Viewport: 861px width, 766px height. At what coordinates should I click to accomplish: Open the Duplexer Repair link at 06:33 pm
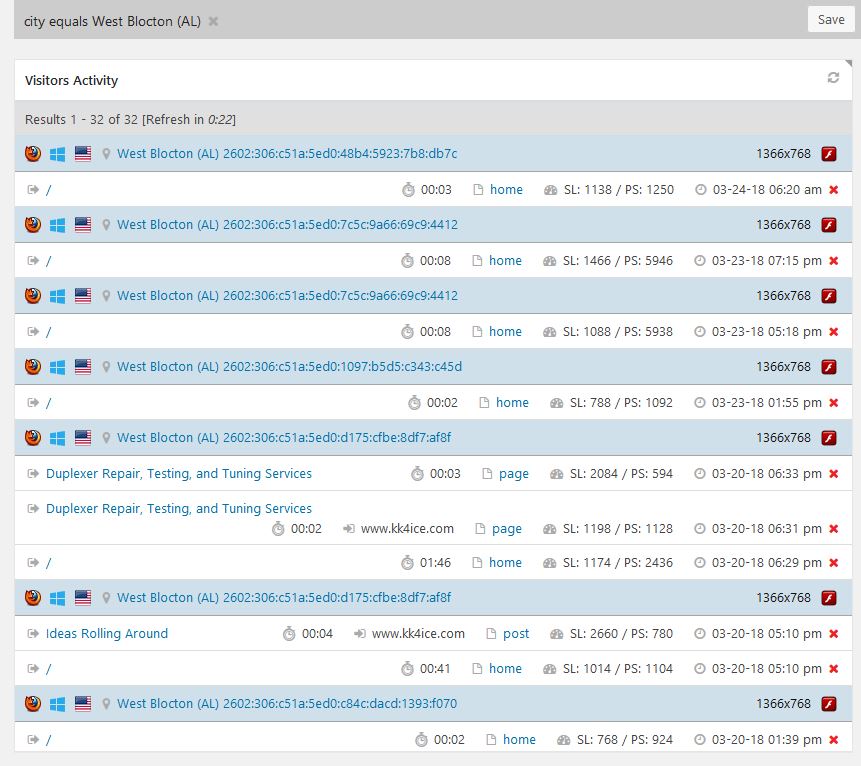coord(179,474)
